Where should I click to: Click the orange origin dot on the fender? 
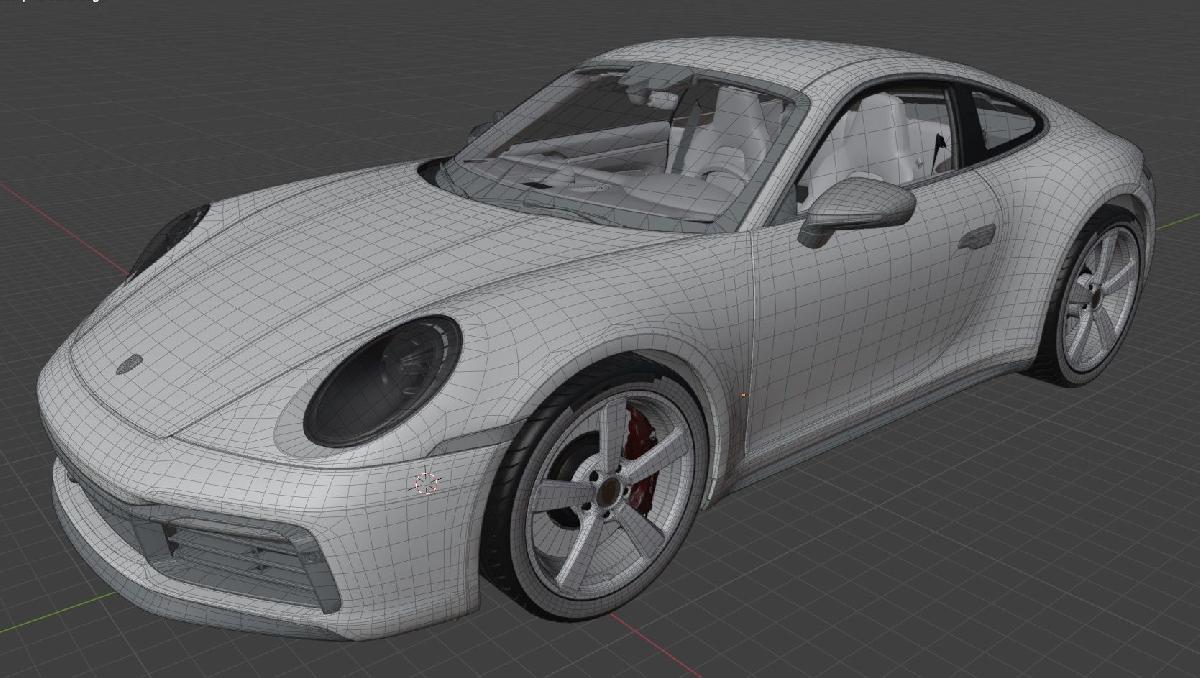click(743, 395)
